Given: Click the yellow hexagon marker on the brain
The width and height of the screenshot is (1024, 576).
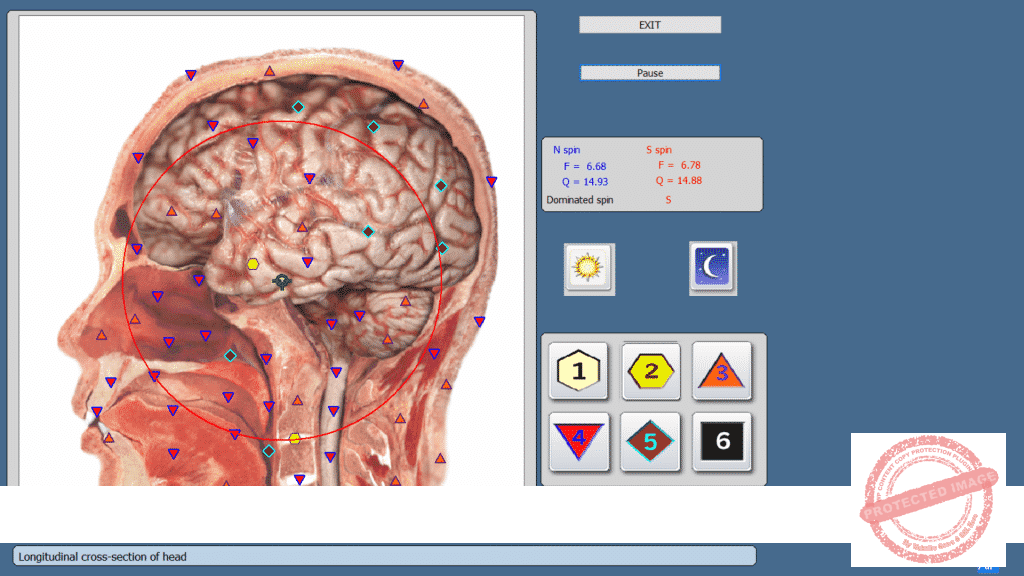Looking at the screenshot, I should point(253,264).
